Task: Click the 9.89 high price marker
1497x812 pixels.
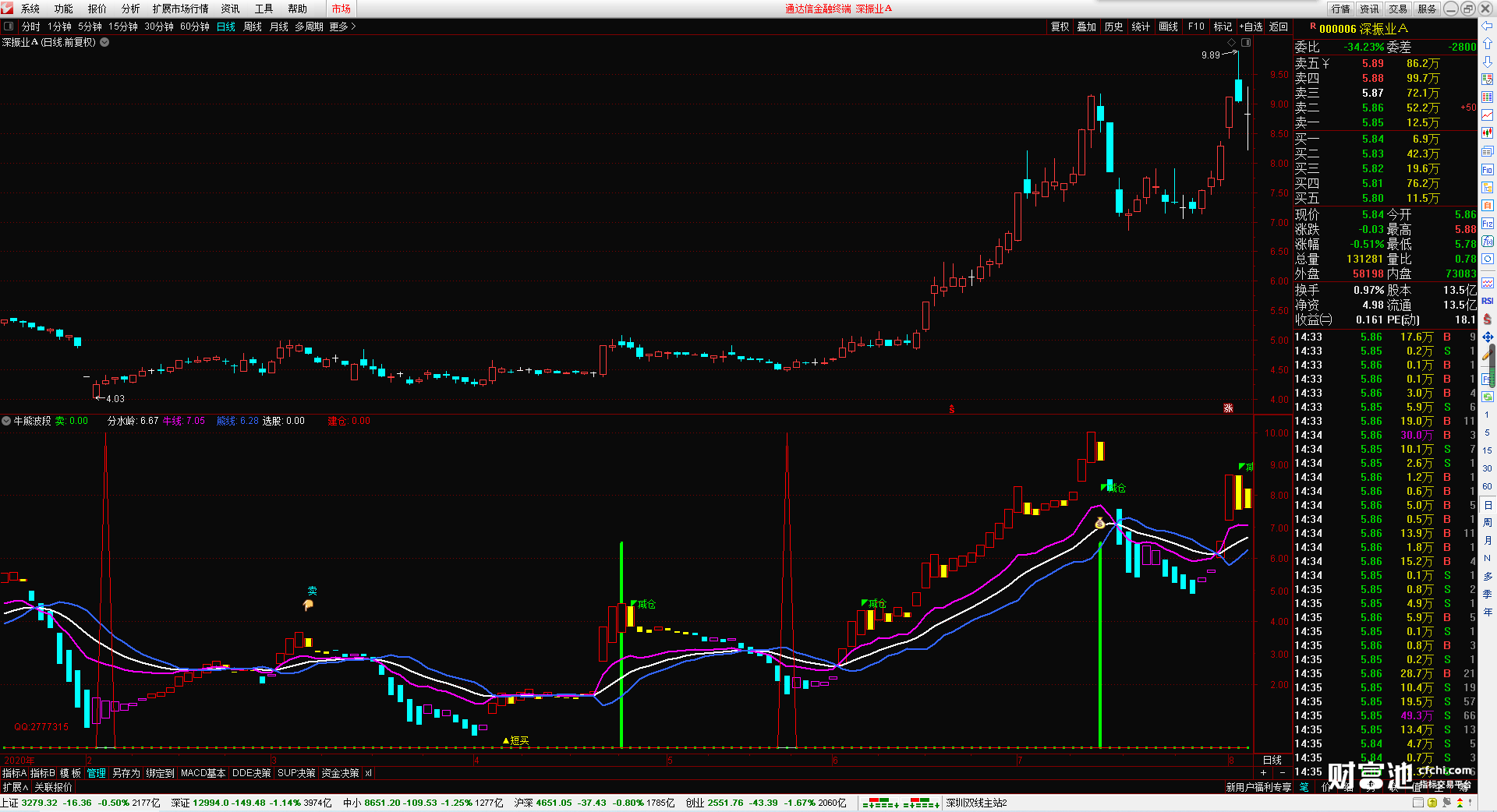Action: click(1210, 55)
